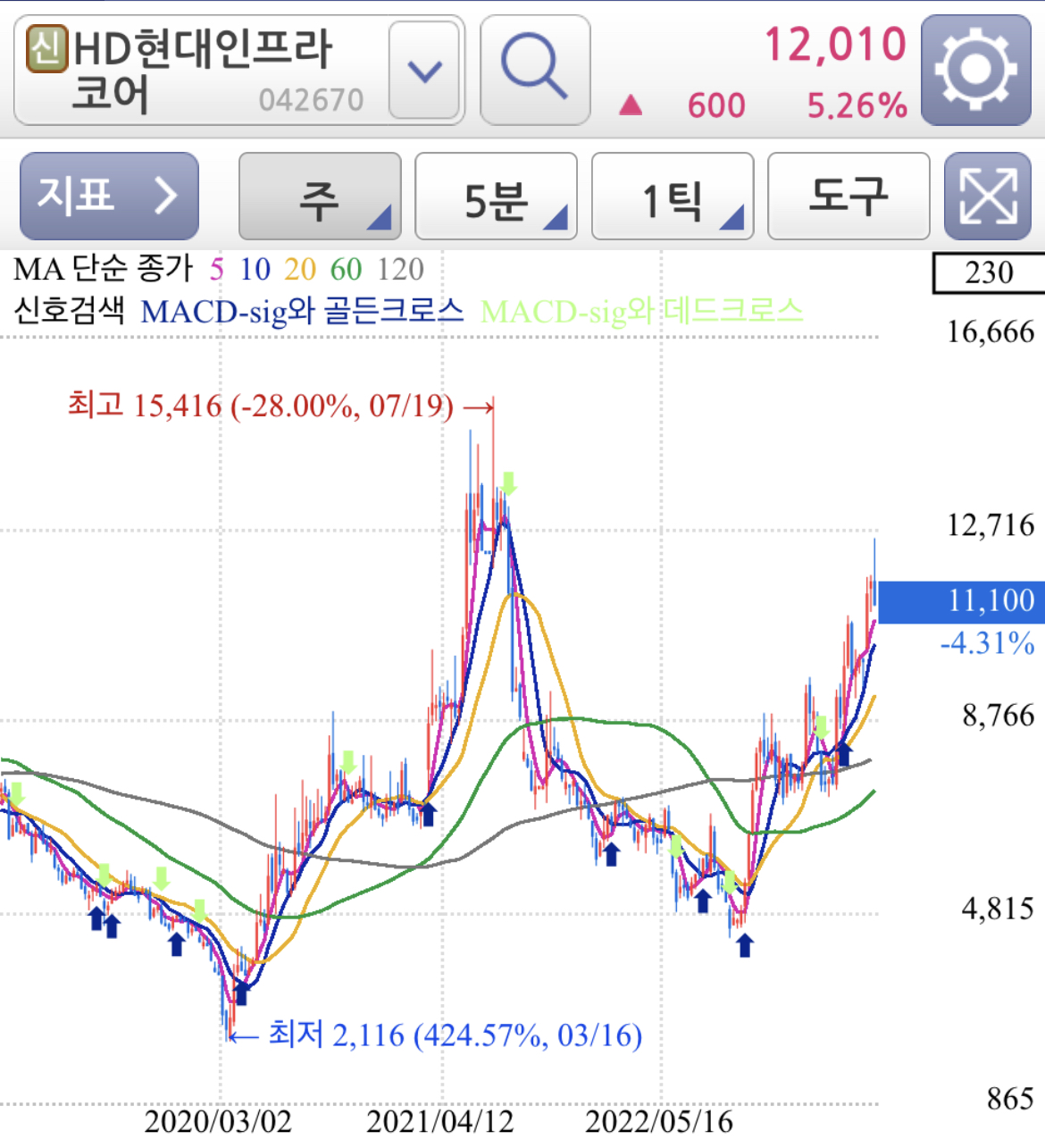Open the 도구 tools button
This screenshot has height=1148, width=1045.
849,196
